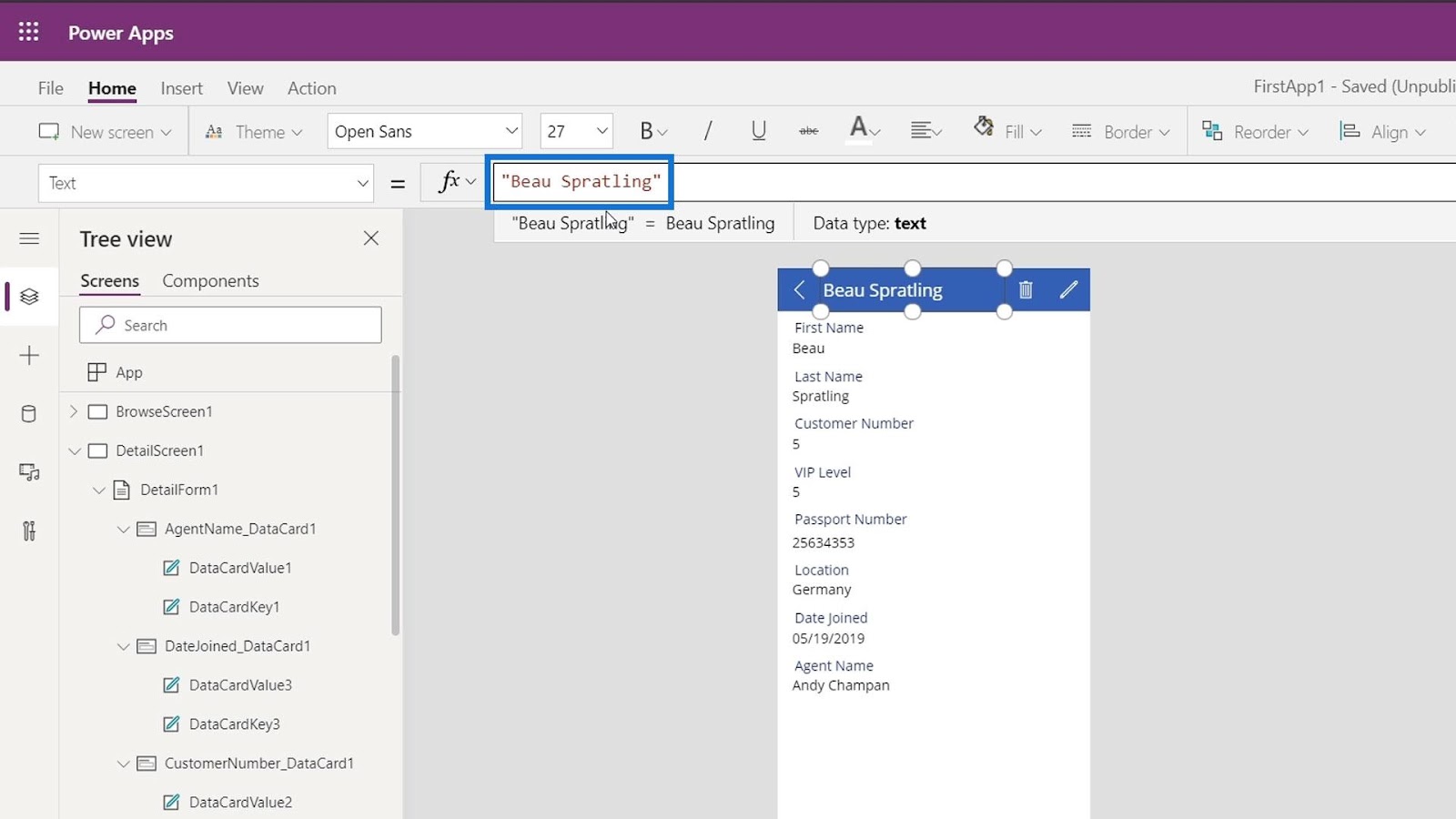Select DetailScreen1 in tree
1456x819 pixels.
tap(160, 450)
